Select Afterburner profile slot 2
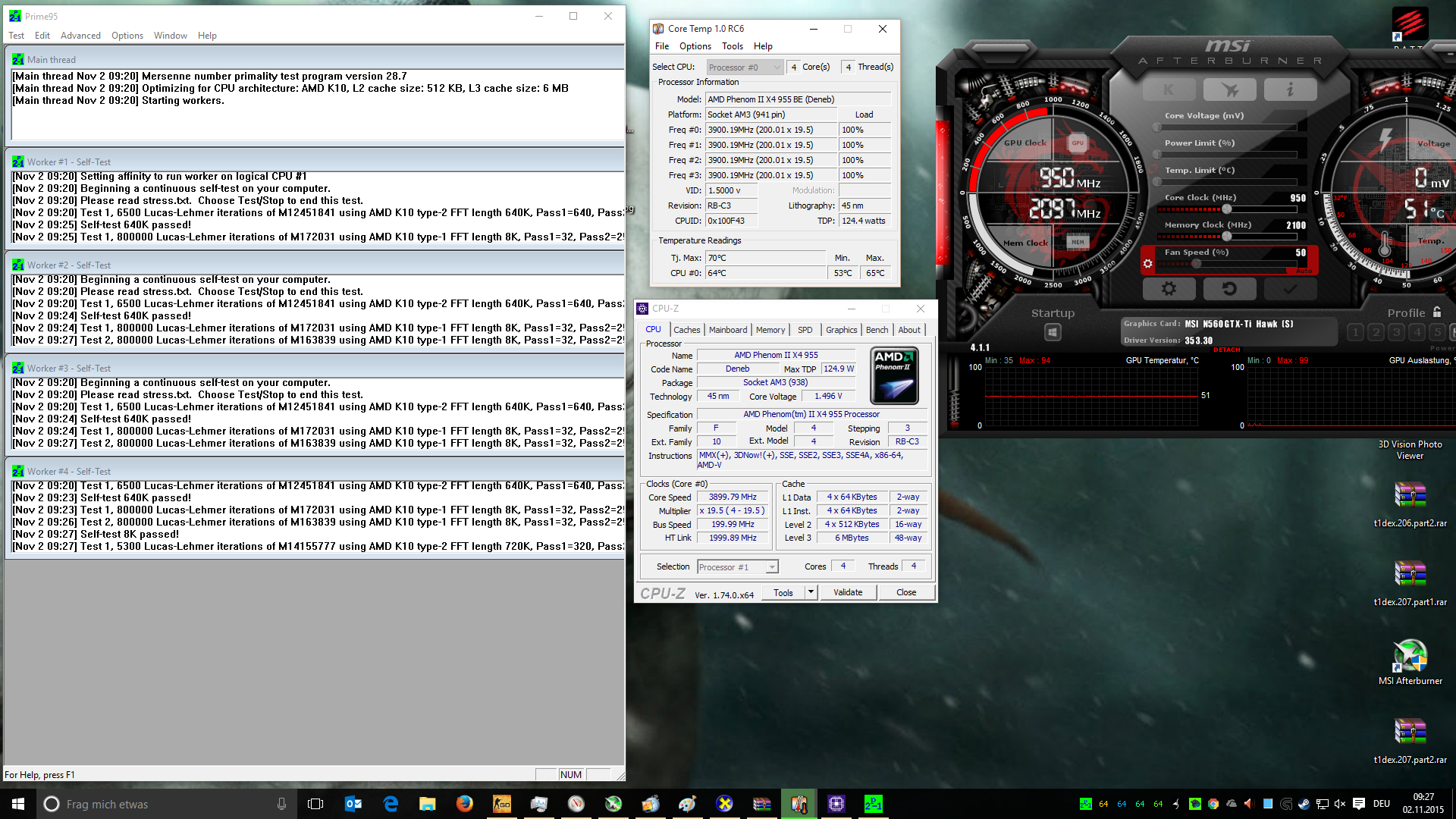The height and width of the screenshot is (819, 1456). click(1376, 332)
